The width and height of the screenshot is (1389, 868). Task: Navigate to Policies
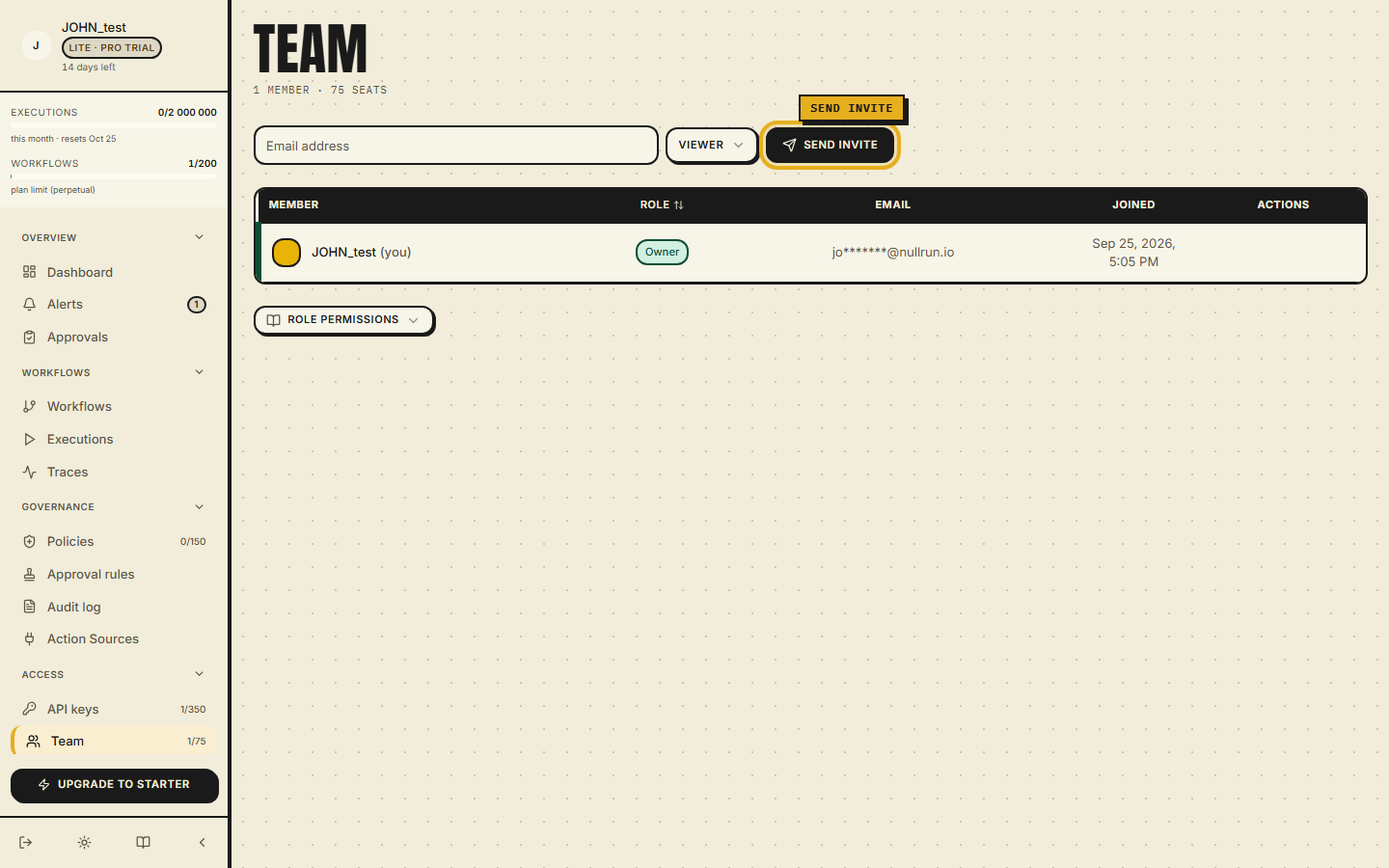tap(114, 542)
